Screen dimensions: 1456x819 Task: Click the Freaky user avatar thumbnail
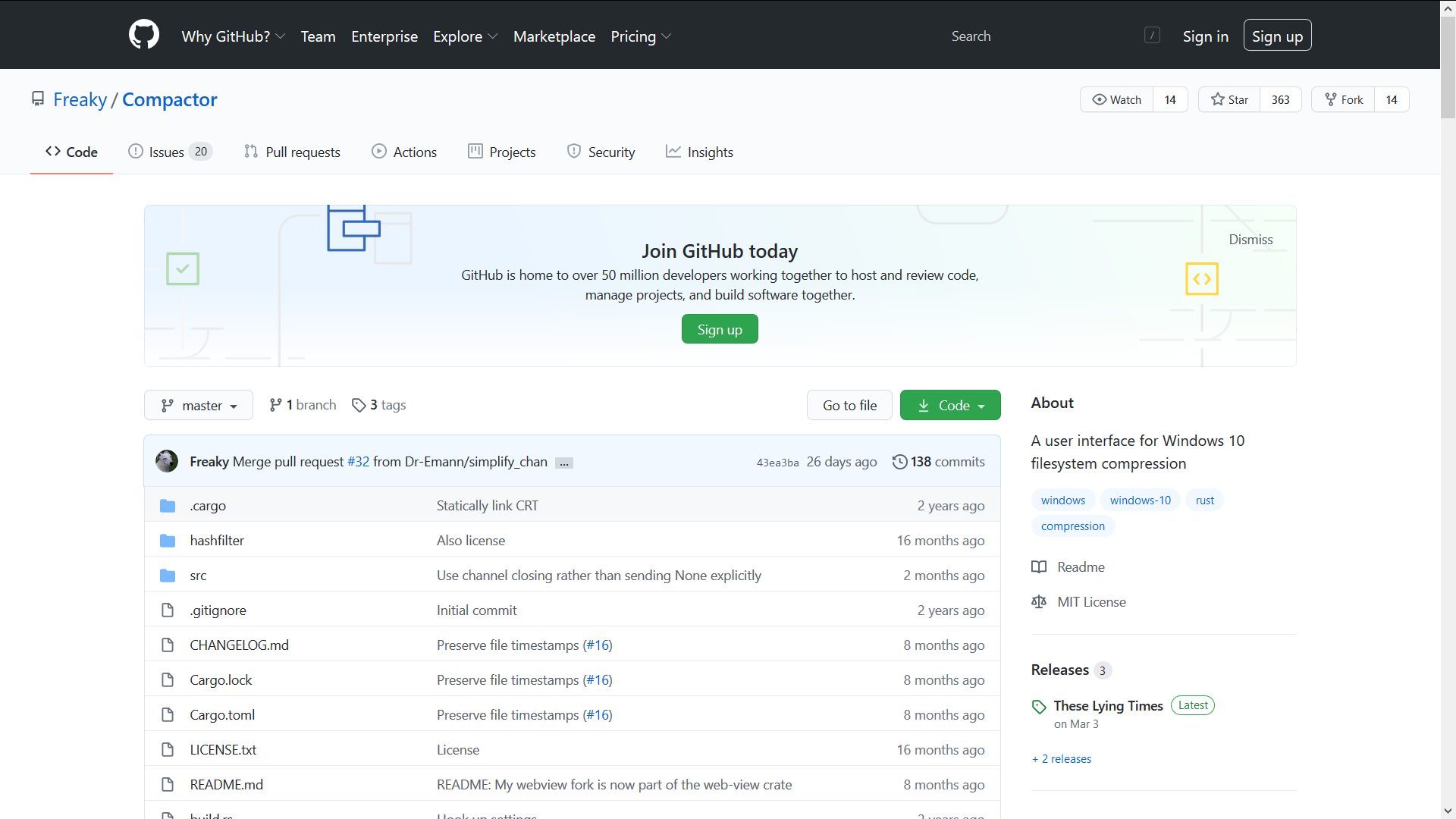(167, 461)
